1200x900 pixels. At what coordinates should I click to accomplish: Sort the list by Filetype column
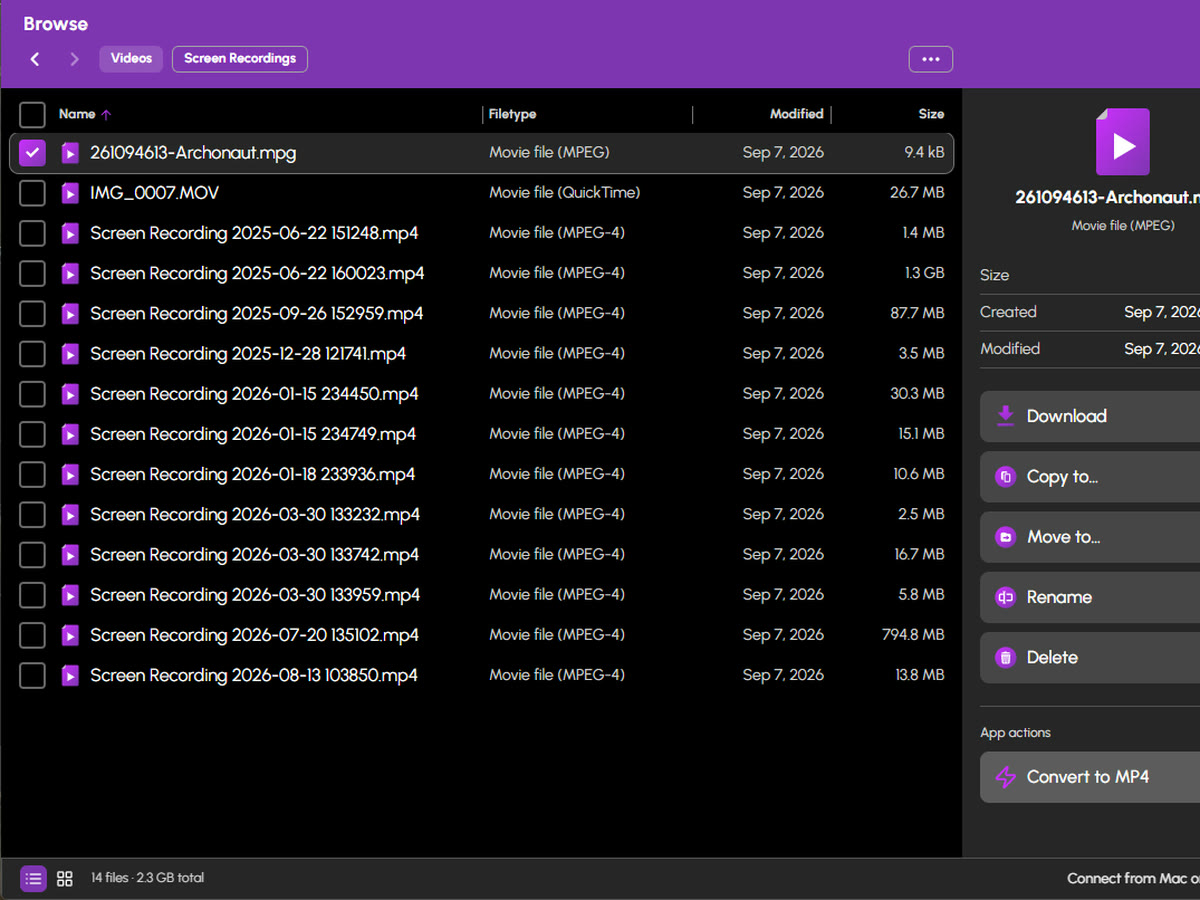point(513,114)
